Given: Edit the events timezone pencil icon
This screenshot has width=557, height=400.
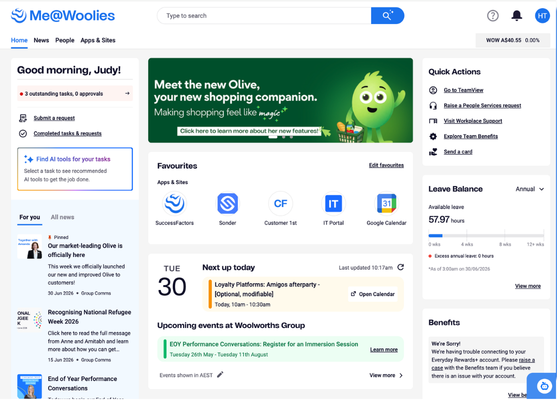Looking at the screenshot, I should click(220, 374).
